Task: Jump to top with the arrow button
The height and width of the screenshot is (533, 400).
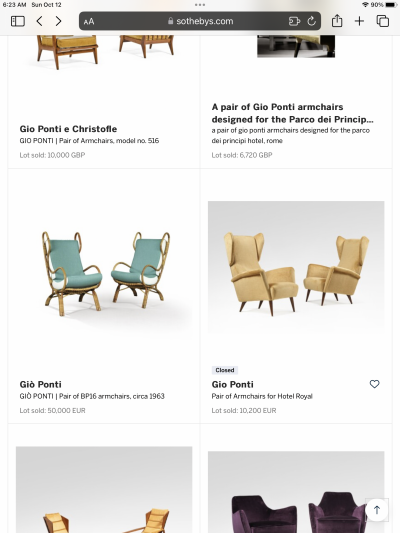Action: click(377, 510)
